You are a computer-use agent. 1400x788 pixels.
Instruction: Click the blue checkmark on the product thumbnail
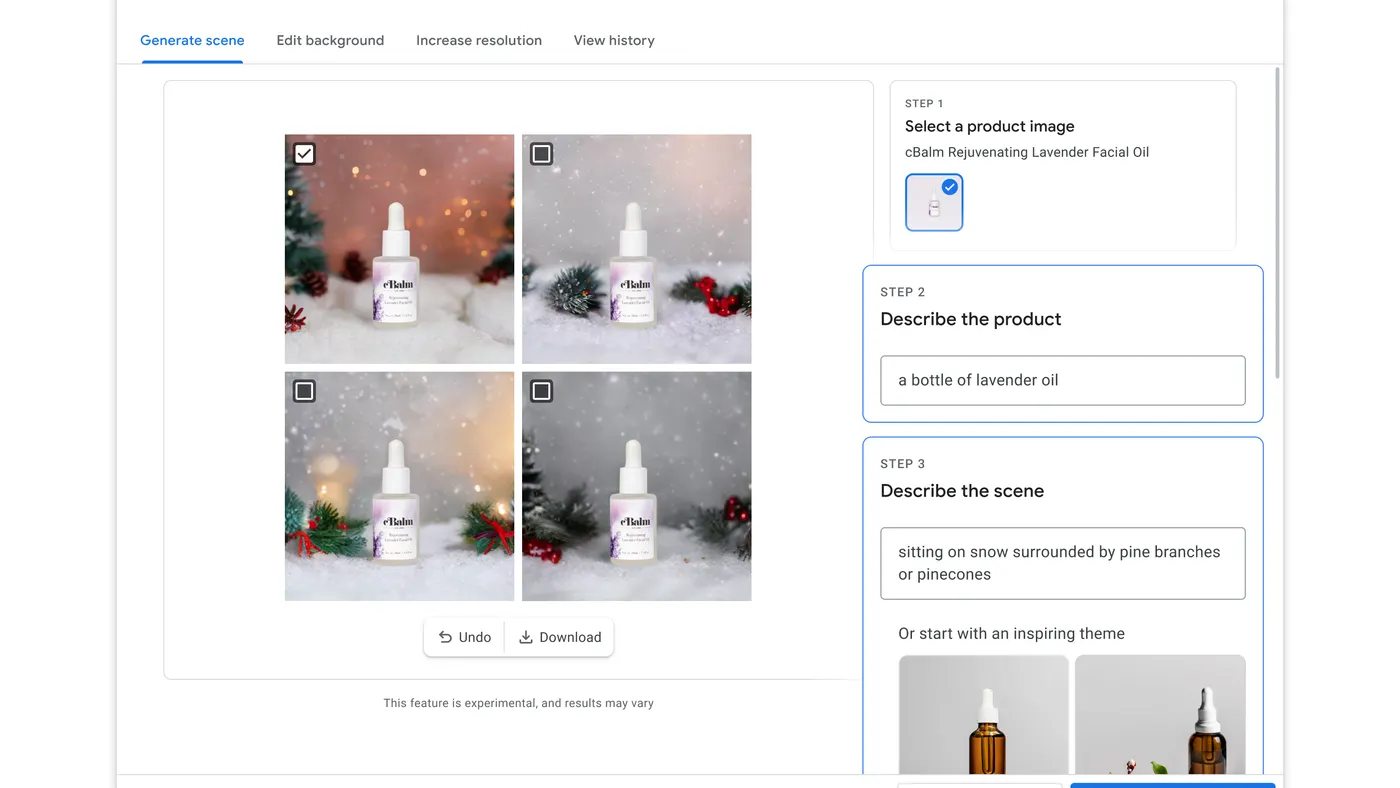pos(950,187)
